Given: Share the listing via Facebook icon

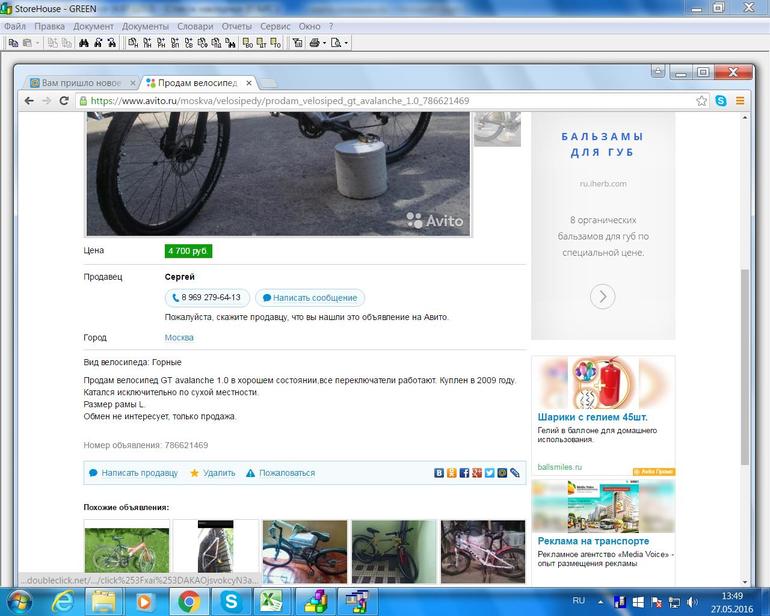Looking at the screenshot, I should (464, 473).
